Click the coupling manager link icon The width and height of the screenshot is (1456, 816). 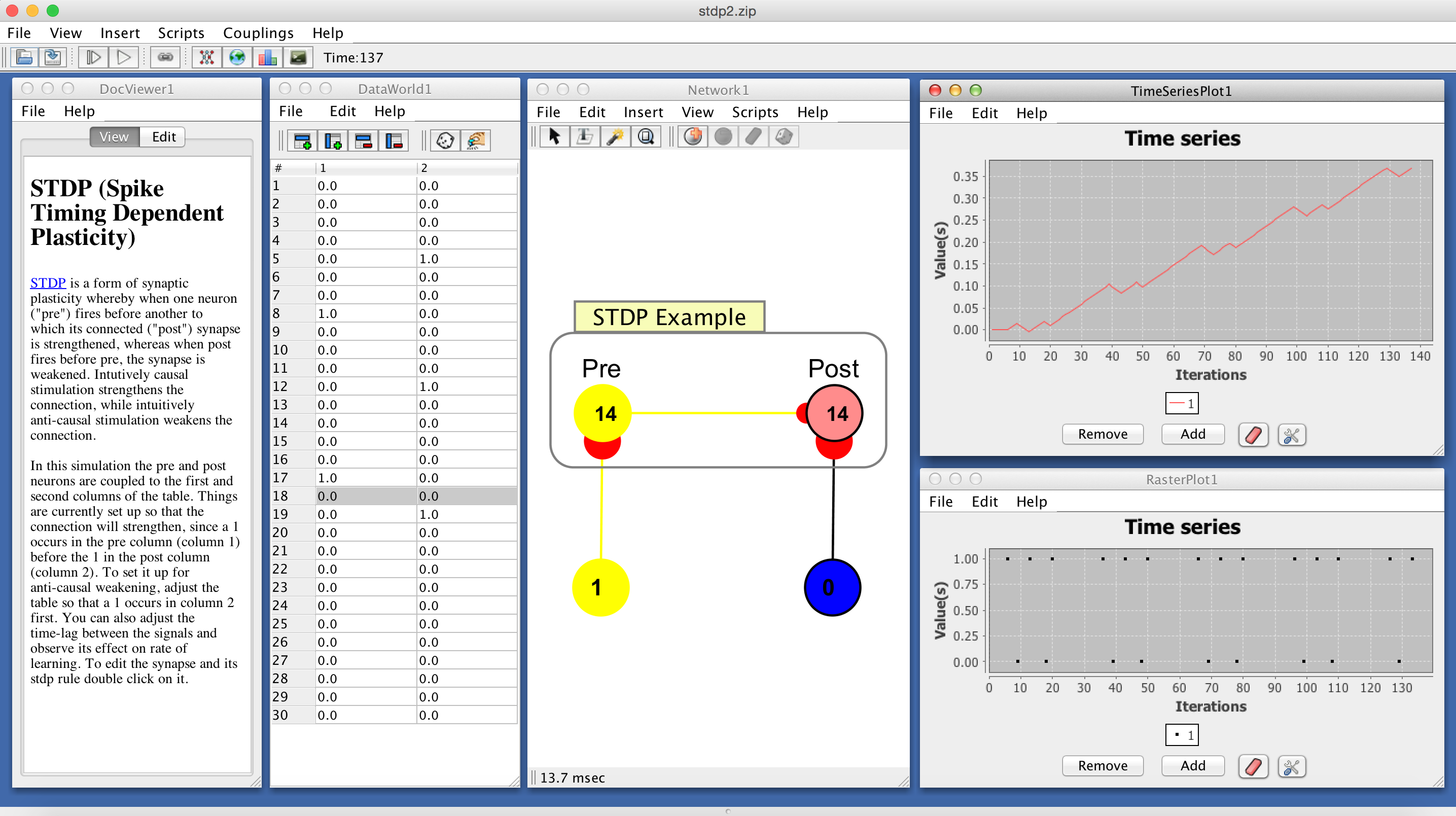[165, 58]
